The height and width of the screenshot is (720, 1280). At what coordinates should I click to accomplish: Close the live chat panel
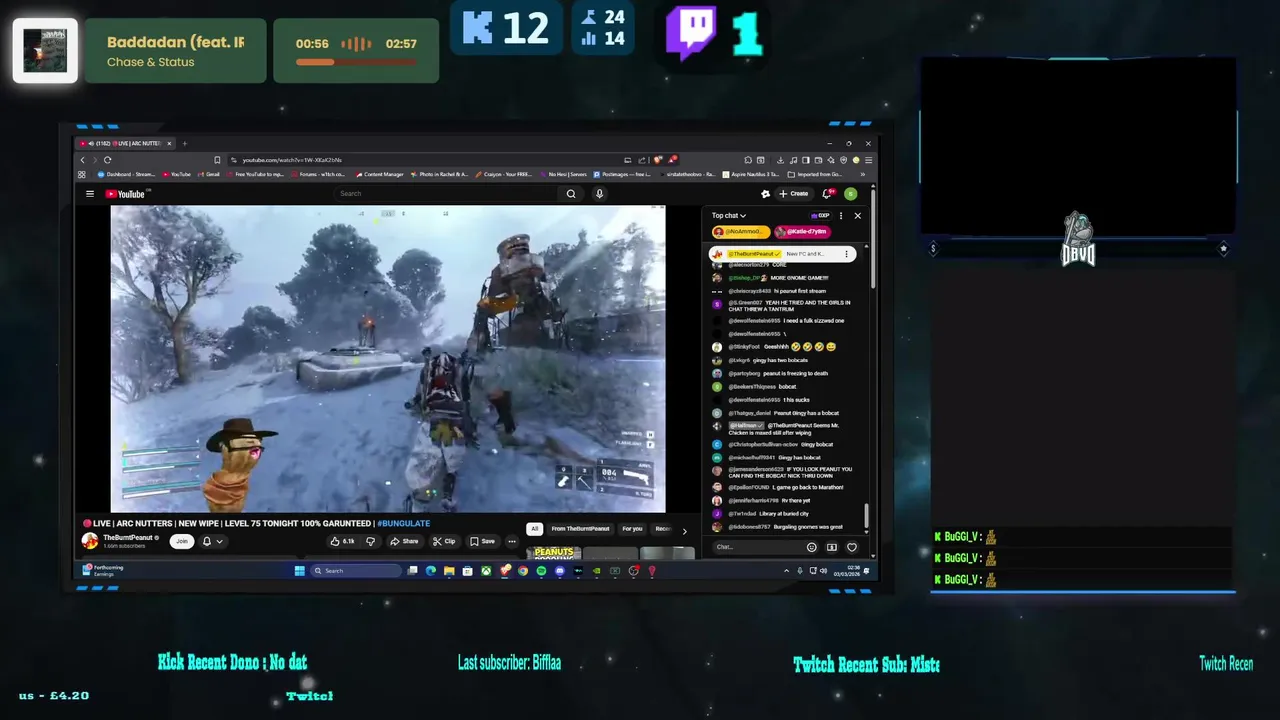tap(857, 215)
